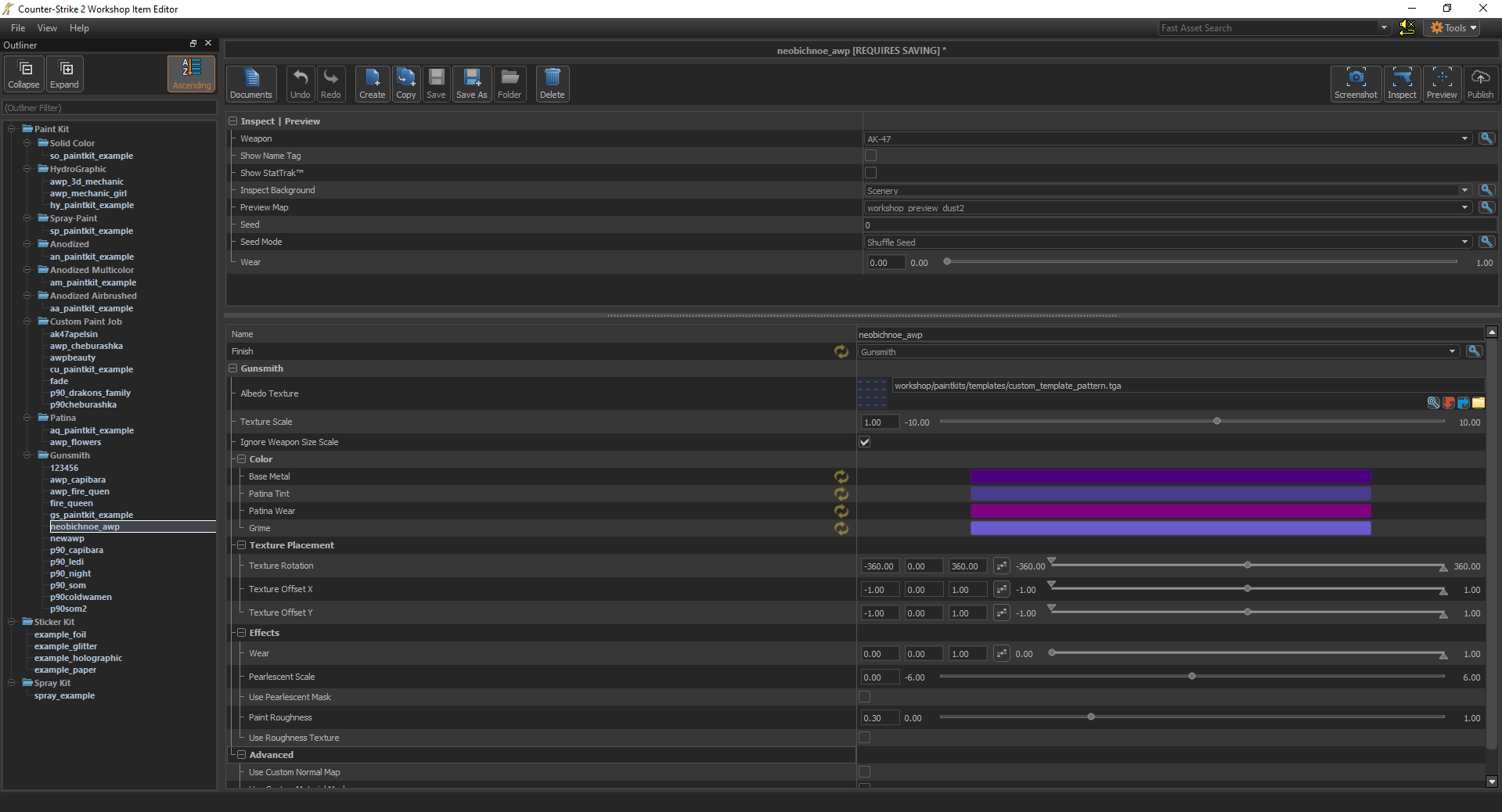Viewport: 1502px width, 812px height.
Task: Delete the current item with trash icon
Action: click(x=553, y=84)
